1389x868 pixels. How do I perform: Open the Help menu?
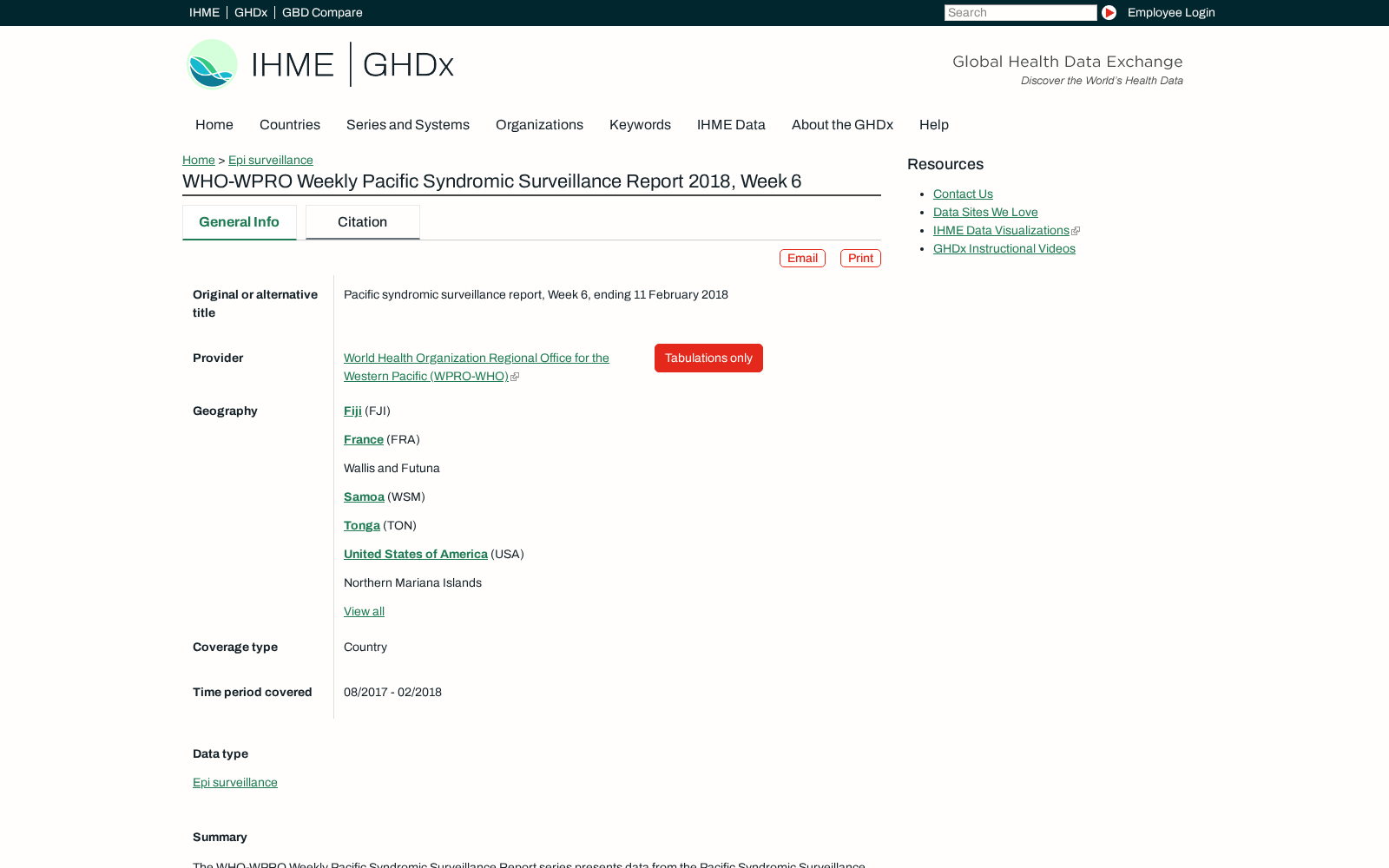[x=934, y=125]
